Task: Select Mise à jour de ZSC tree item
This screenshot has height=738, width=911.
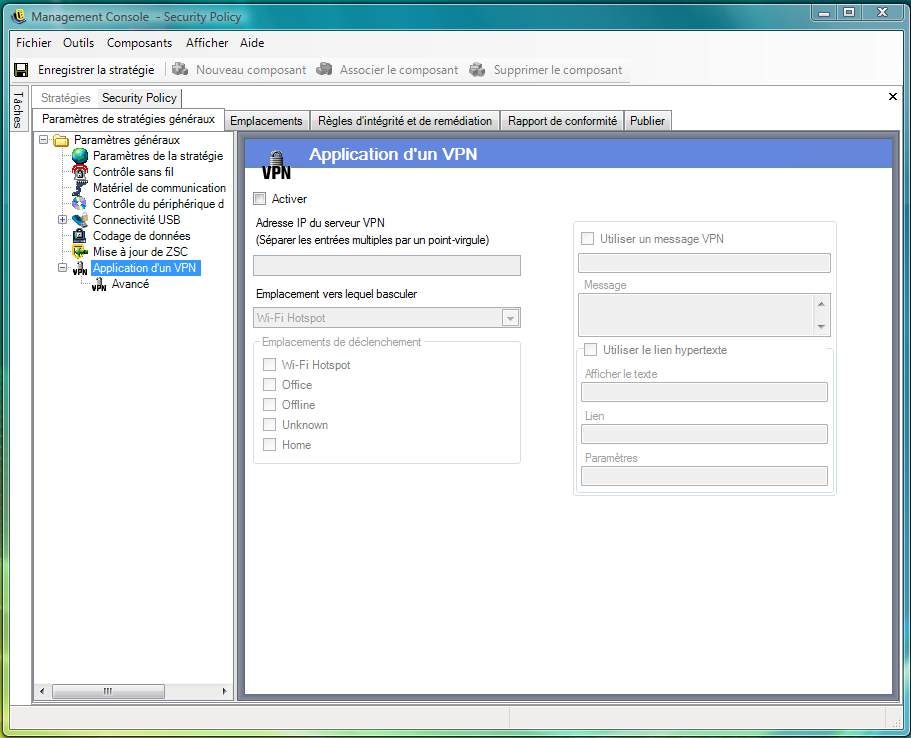Action: point(140,252)
